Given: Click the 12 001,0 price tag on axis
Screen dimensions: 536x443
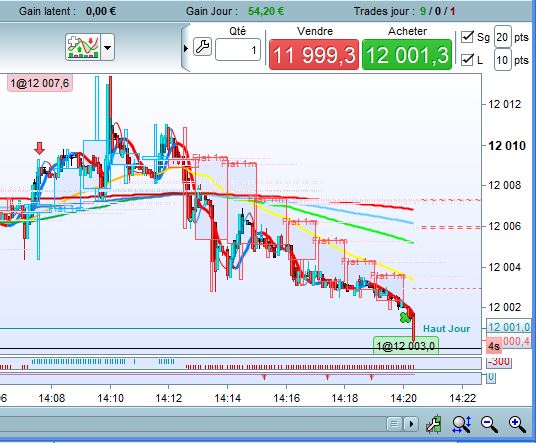Looking at the screenshot, I should click(509, 327).
